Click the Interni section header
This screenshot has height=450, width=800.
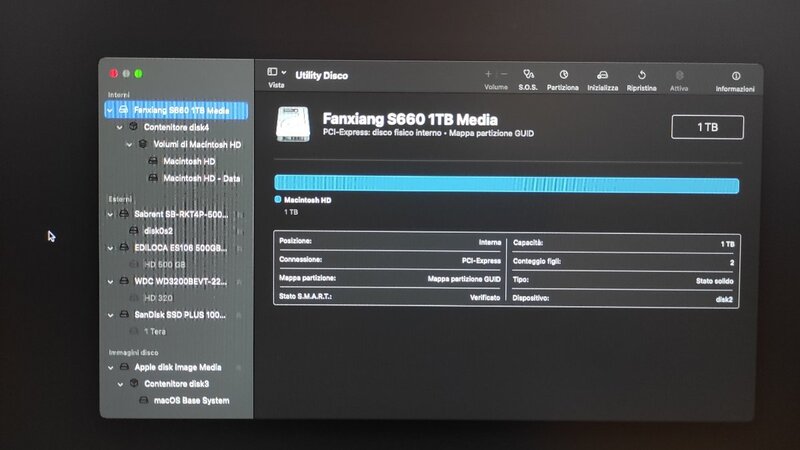pyautogui.click(x=119, y=95)
